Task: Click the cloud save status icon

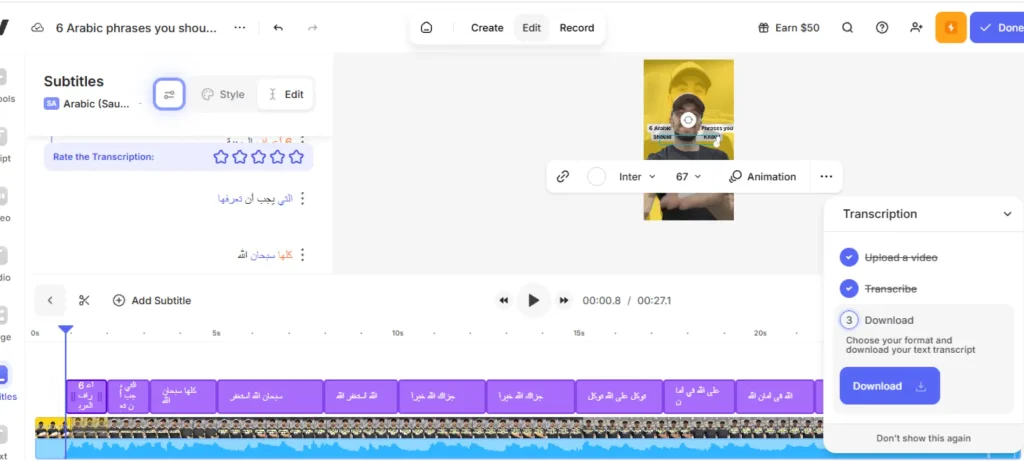Action: click(38, 27)
